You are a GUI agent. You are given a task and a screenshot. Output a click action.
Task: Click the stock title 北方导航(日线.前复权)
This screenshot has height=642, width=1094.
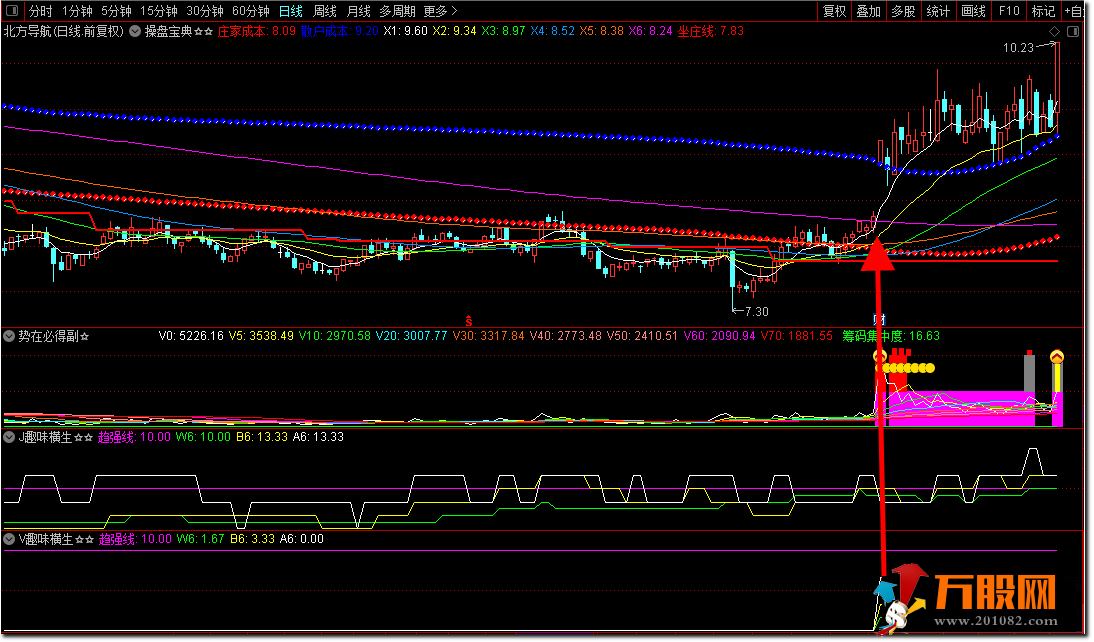[x=63, y=31]
